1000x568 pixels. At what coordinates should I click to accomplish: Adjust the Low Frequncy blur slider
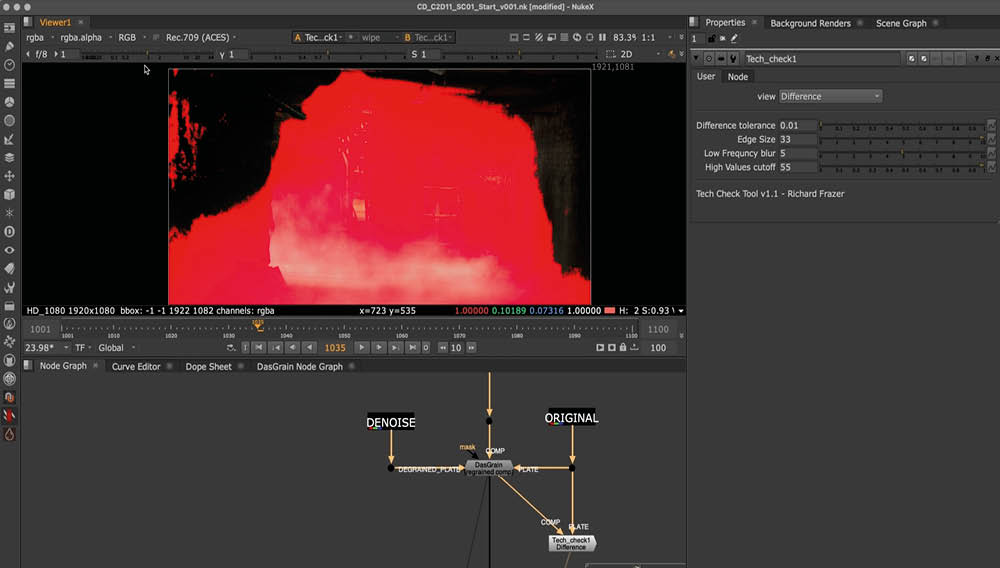(900, 154)
